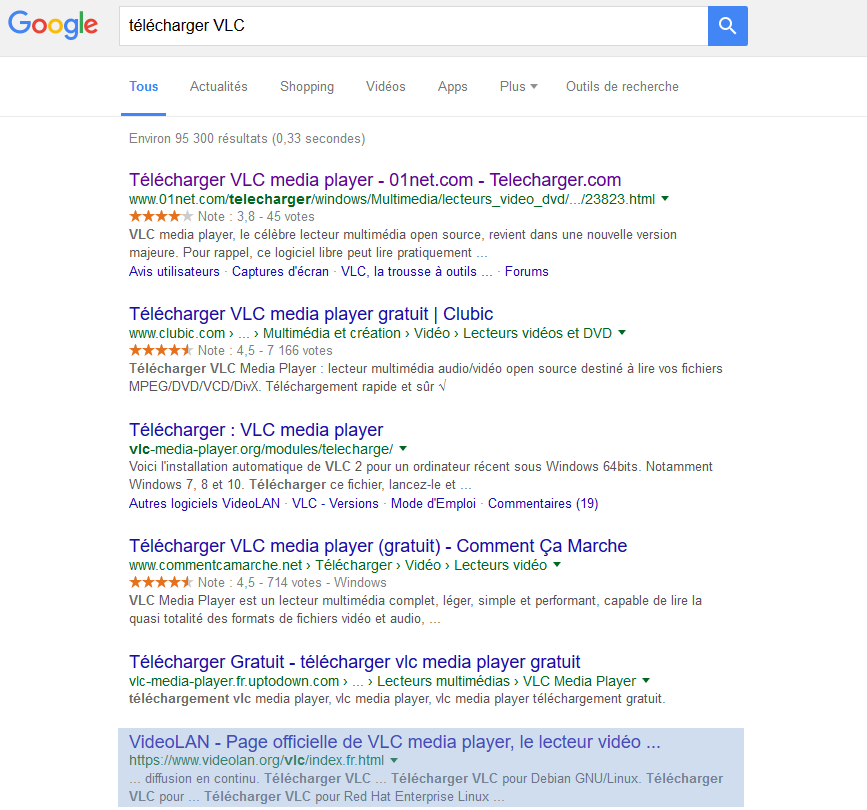The width and height of the screenshot is (867, 810).
Task: Open the Mode d'Emploi sitelink
Action: point(433,504)
